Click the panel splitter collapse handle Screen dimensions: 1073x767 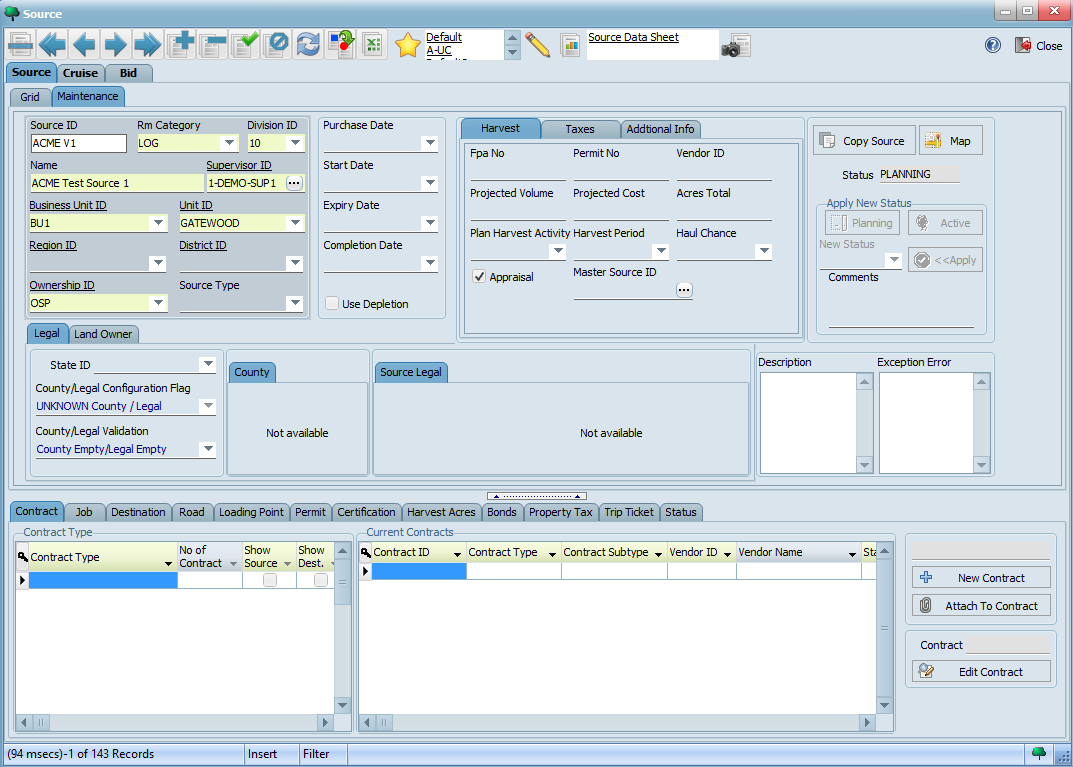(x=537, y=496)
